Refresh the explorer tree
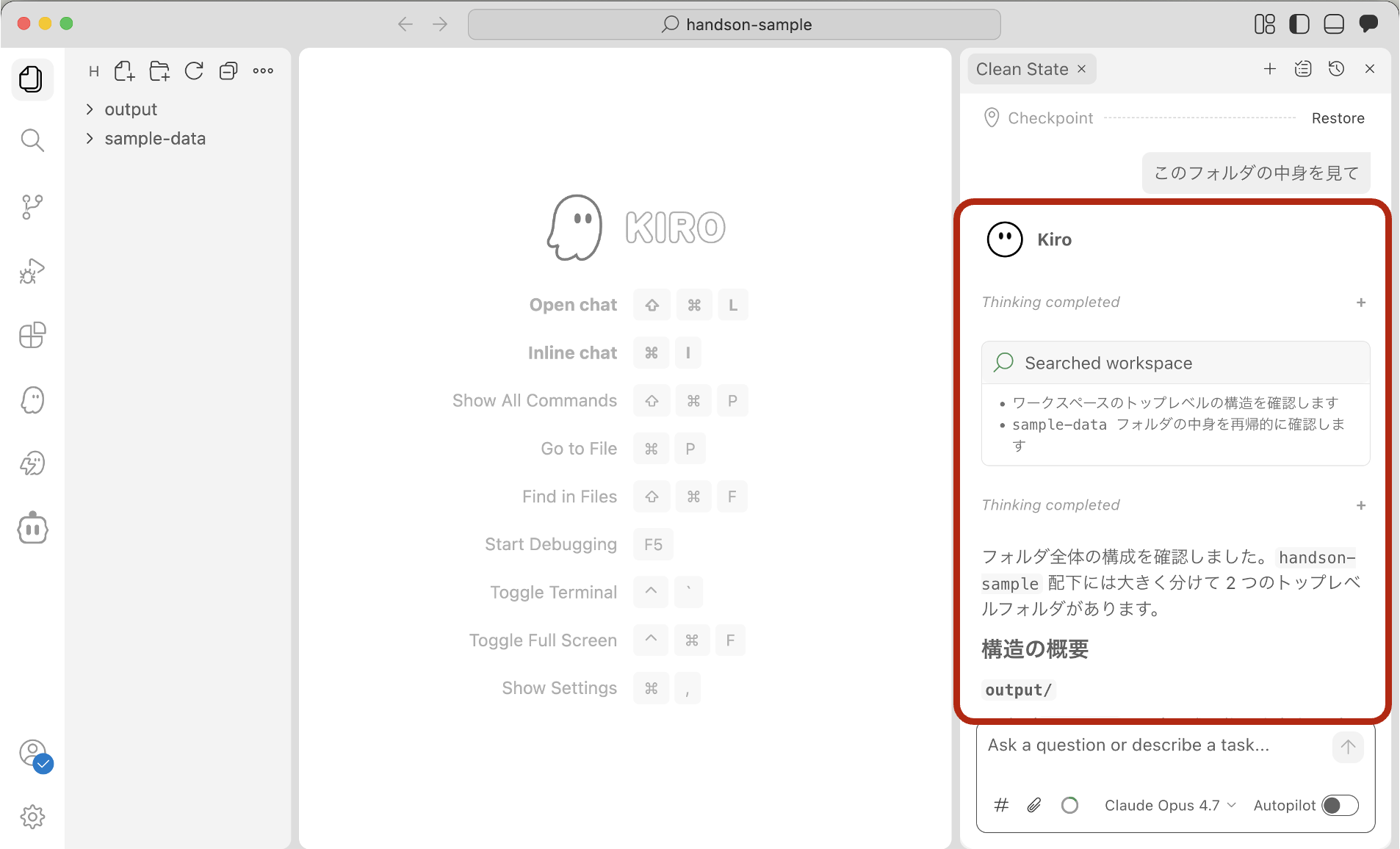Screen dimensions: 1400x849 pos(194,71)
